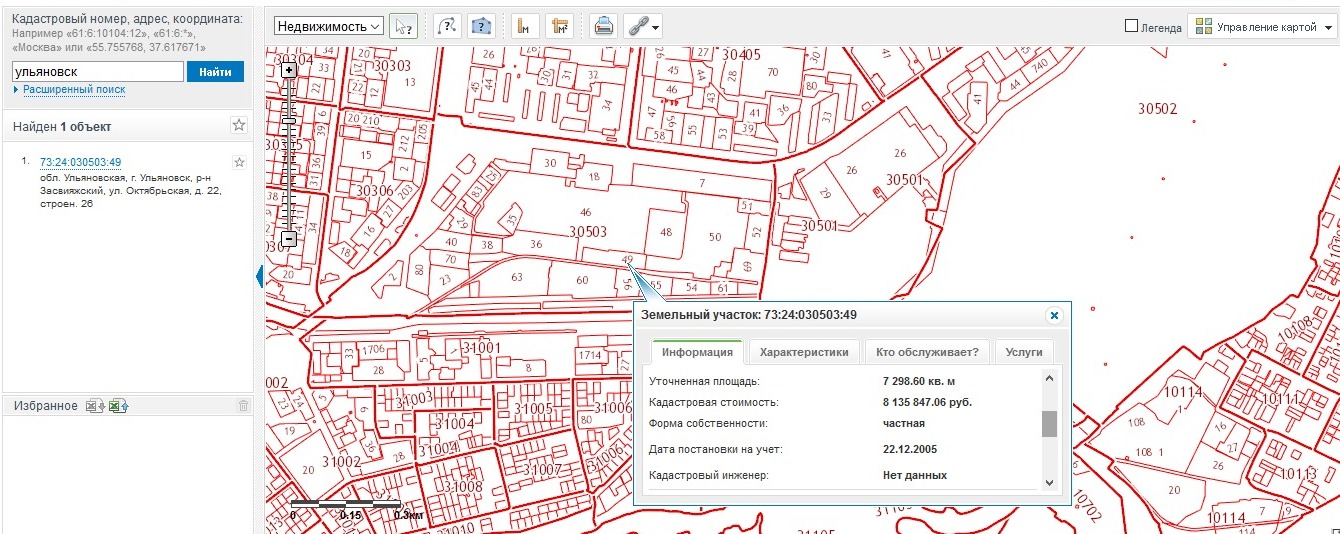Click the printer icon to print the map
This screenshot has width=1340, height=534.
[603, 27]
